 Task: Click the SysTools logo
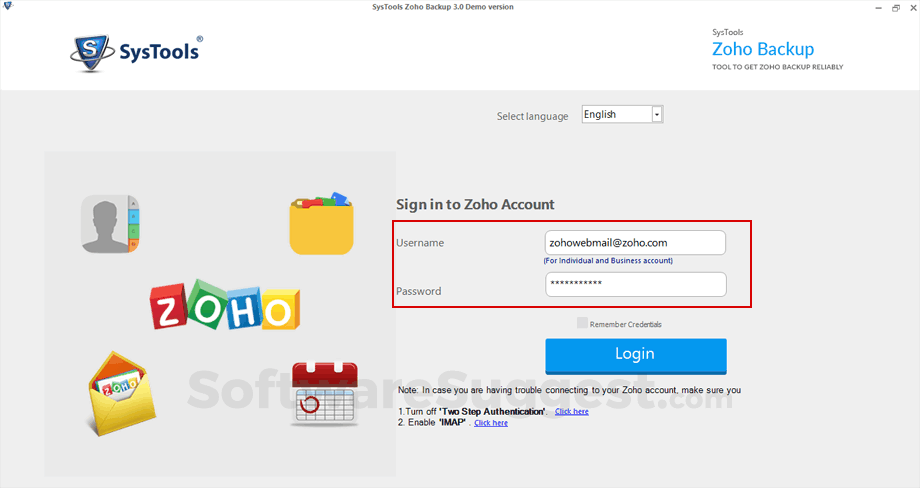click(136, 53)
